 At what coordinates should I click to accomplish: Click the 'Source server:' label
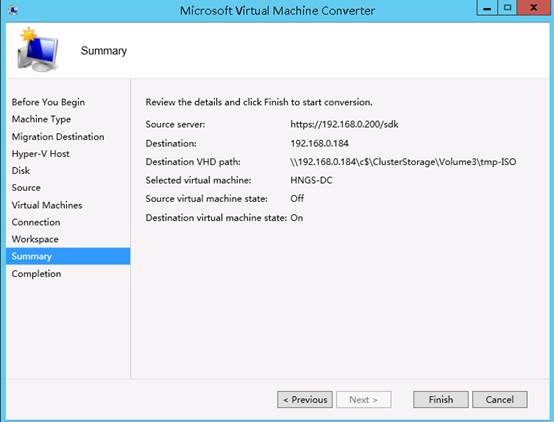point(175,124)
